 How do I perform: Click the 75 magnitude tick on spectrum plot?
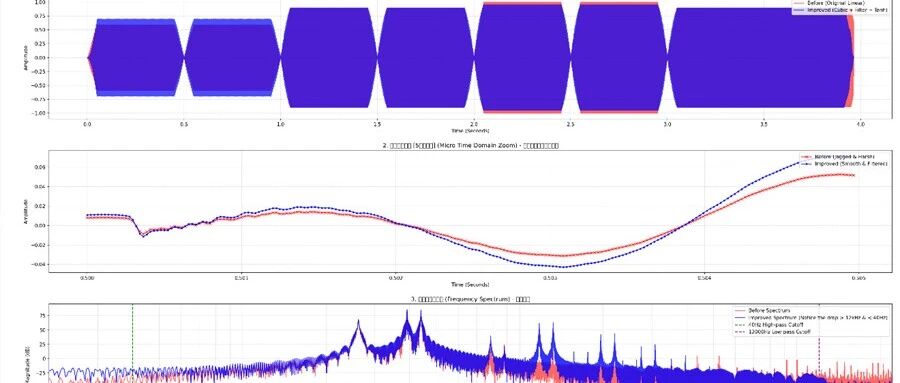[x=43, y=315]
